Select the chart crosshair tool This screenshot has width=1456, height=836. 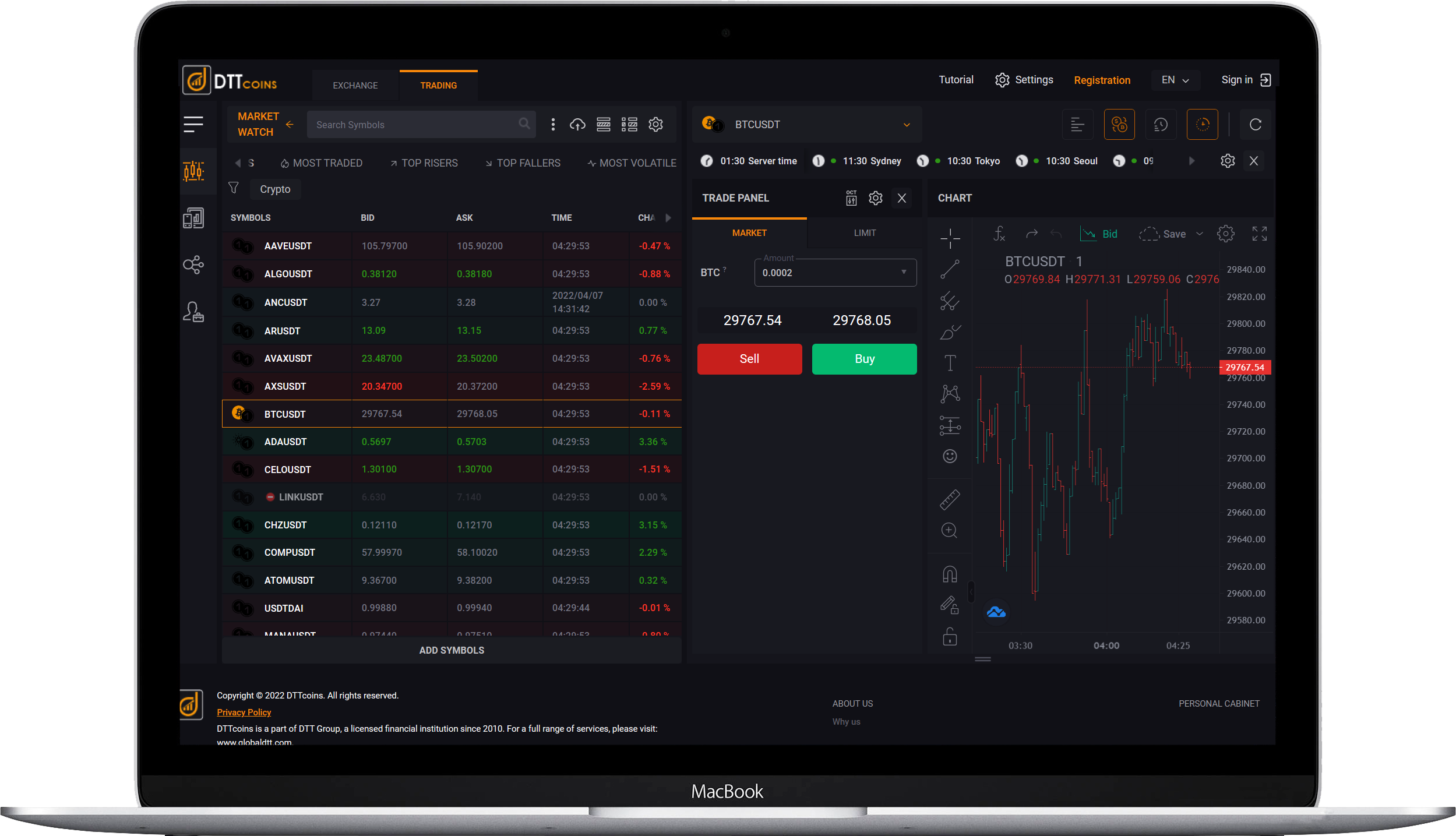950,238
